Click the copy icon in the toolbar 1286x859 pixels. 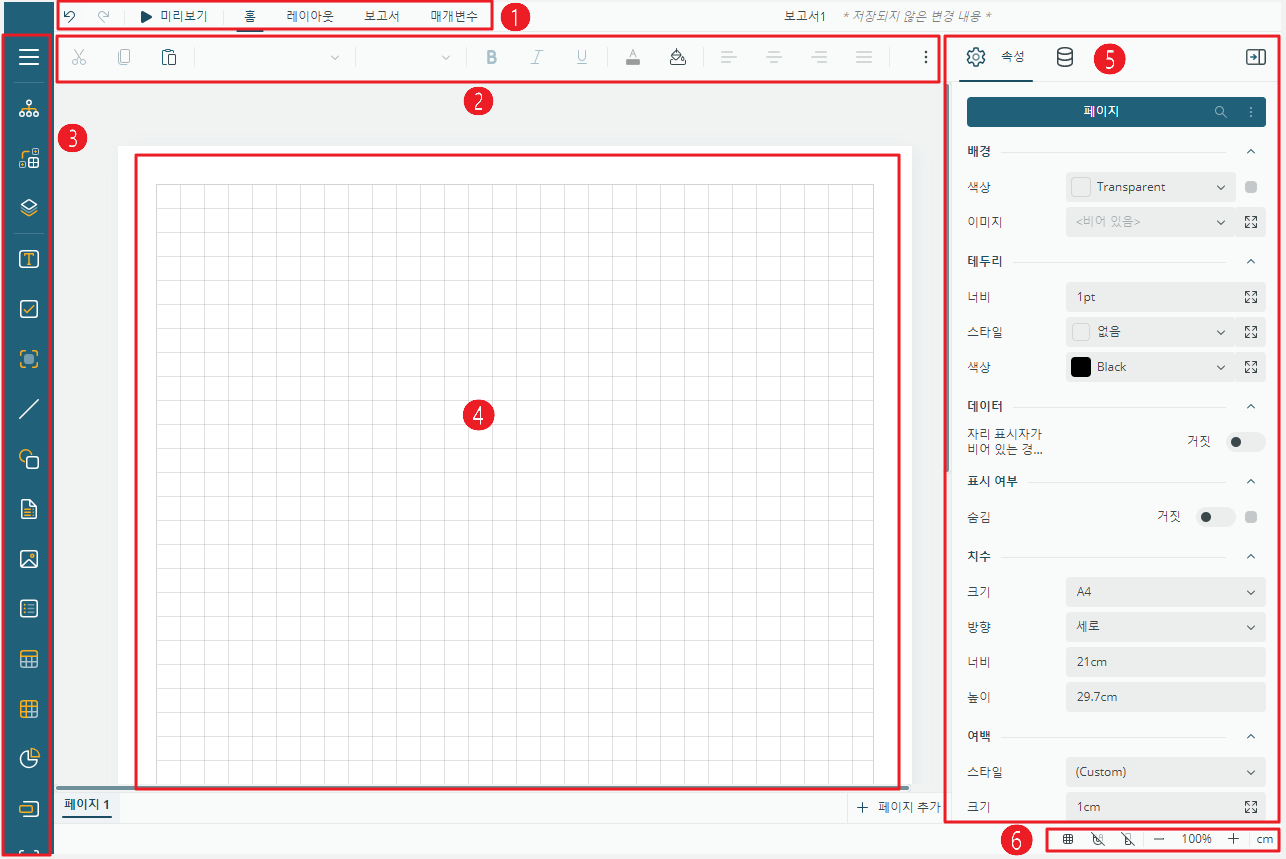(x=124, y=57)
